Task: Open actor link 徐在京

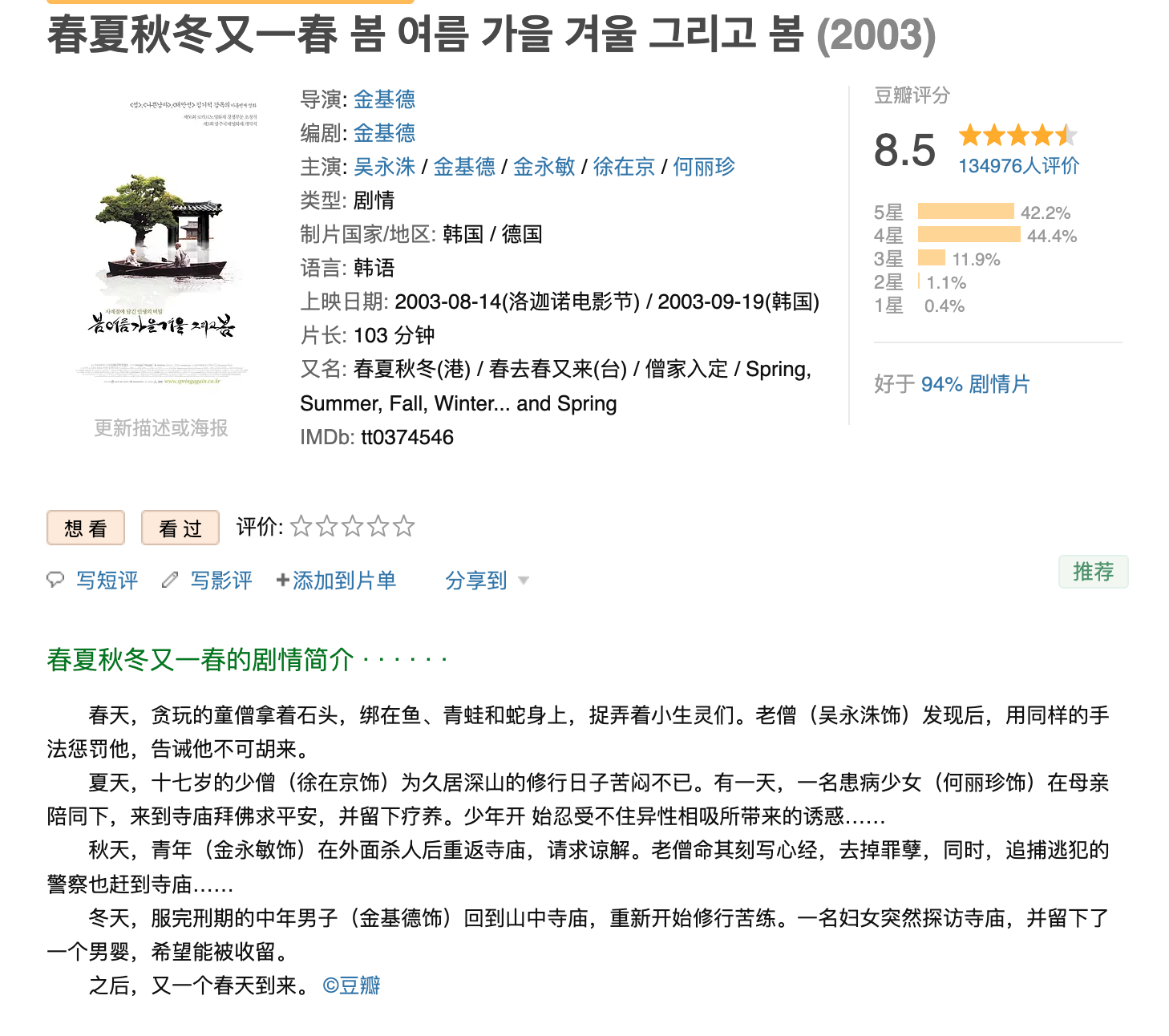Action: (x=624, y=167)
